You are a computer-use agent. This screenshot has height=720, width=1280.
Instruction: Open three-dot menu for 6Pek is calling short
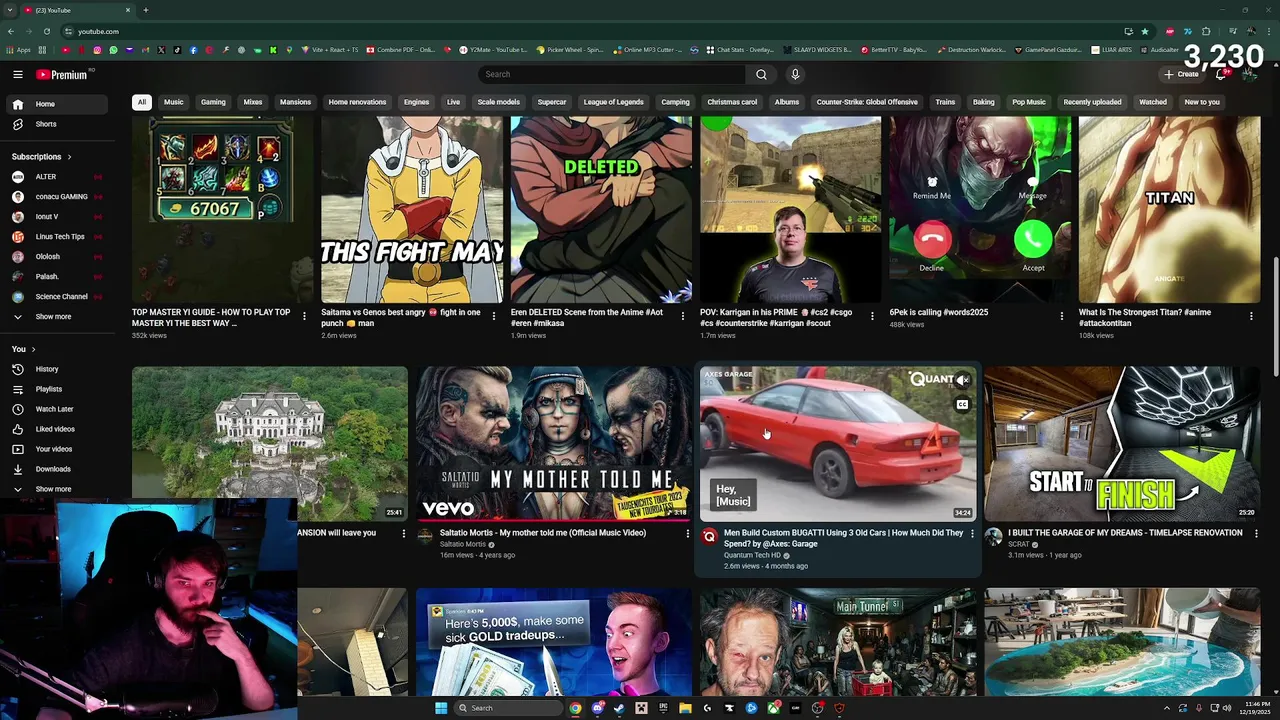pyautogui.click(x=1062, y=316)
